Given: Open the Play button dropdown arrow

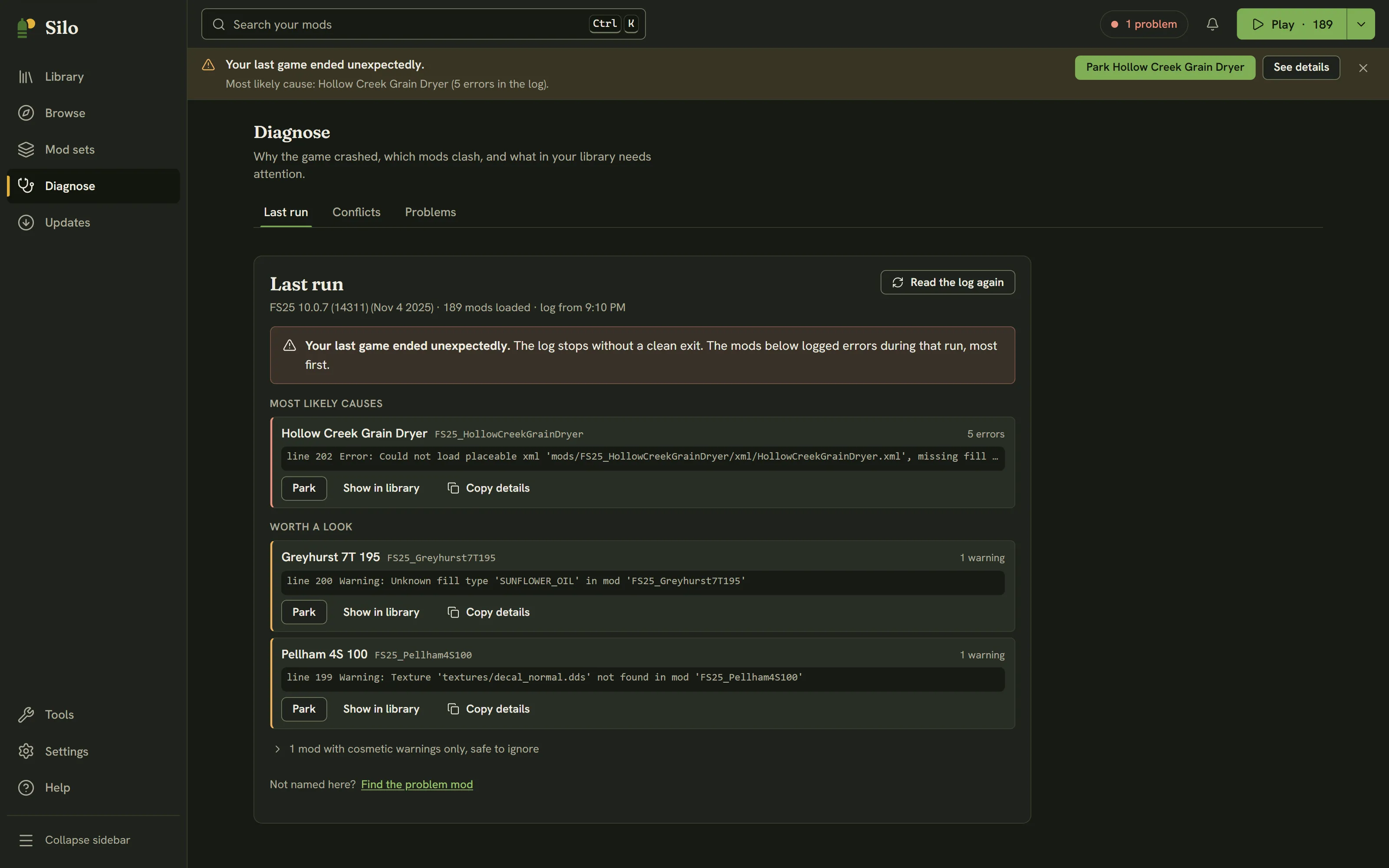Looking at the screenshot, I should pos(1361,24).
